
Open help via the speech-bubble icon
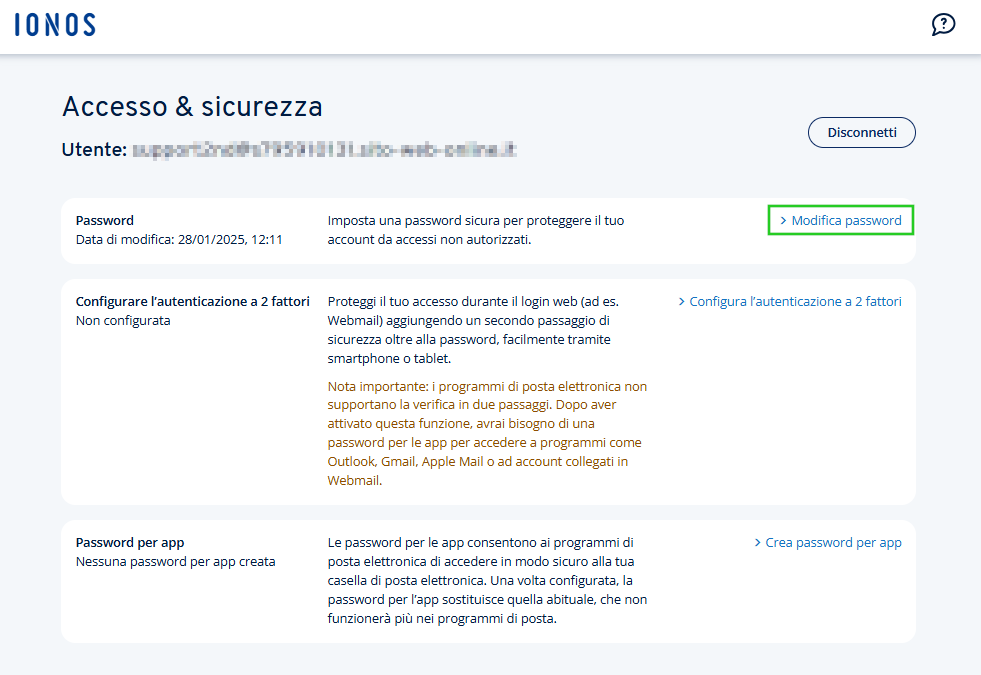(x=943, y=24)
